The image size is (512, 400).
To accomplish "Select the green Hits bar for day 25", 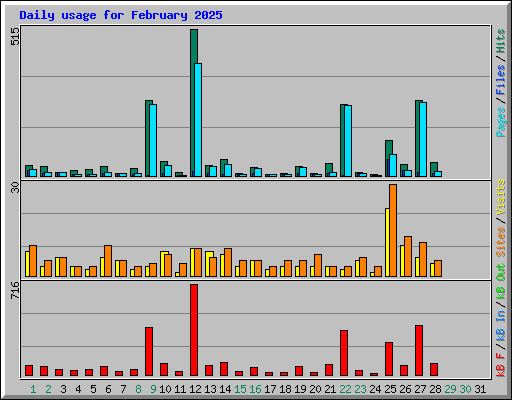I will (x=388, y=150).
